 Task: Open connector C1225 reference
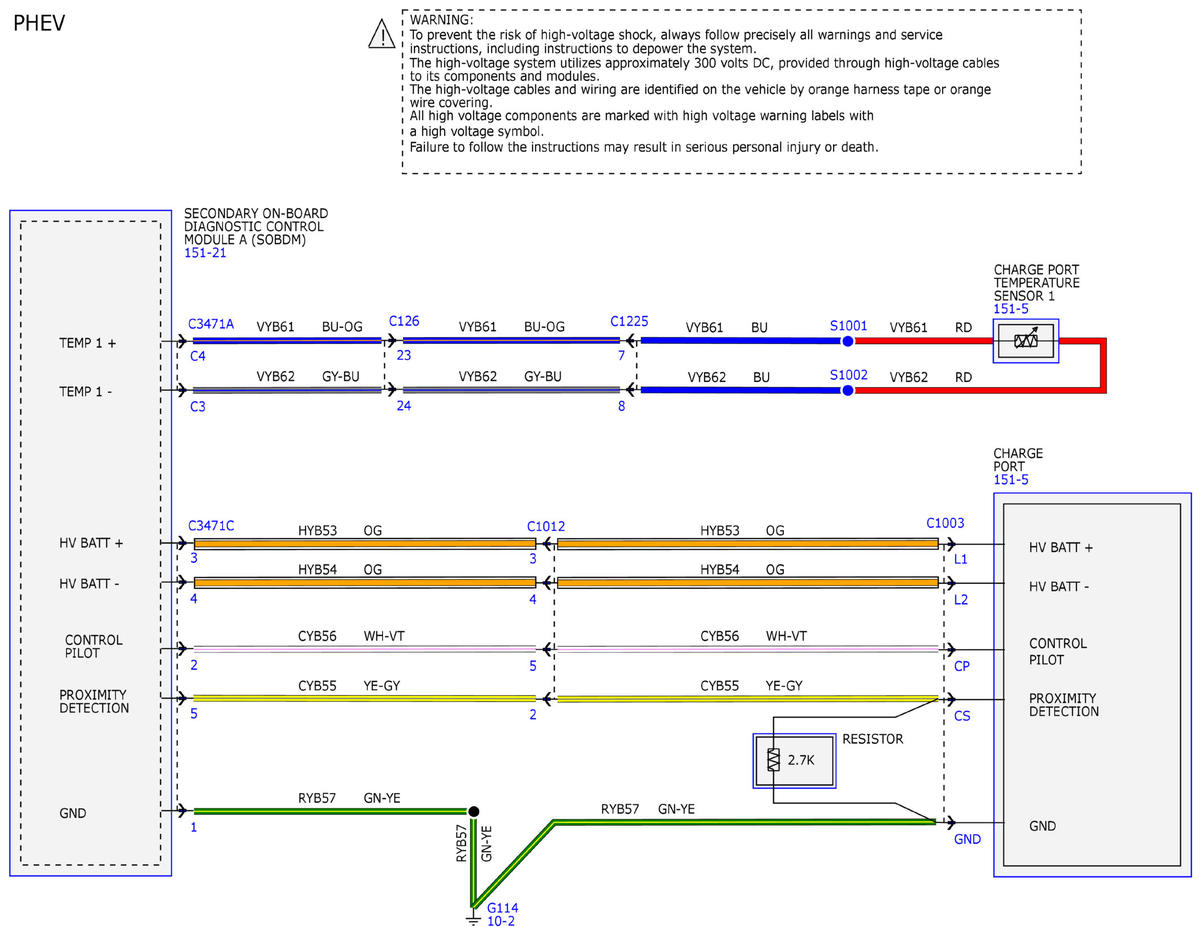[x=630, y=322]
